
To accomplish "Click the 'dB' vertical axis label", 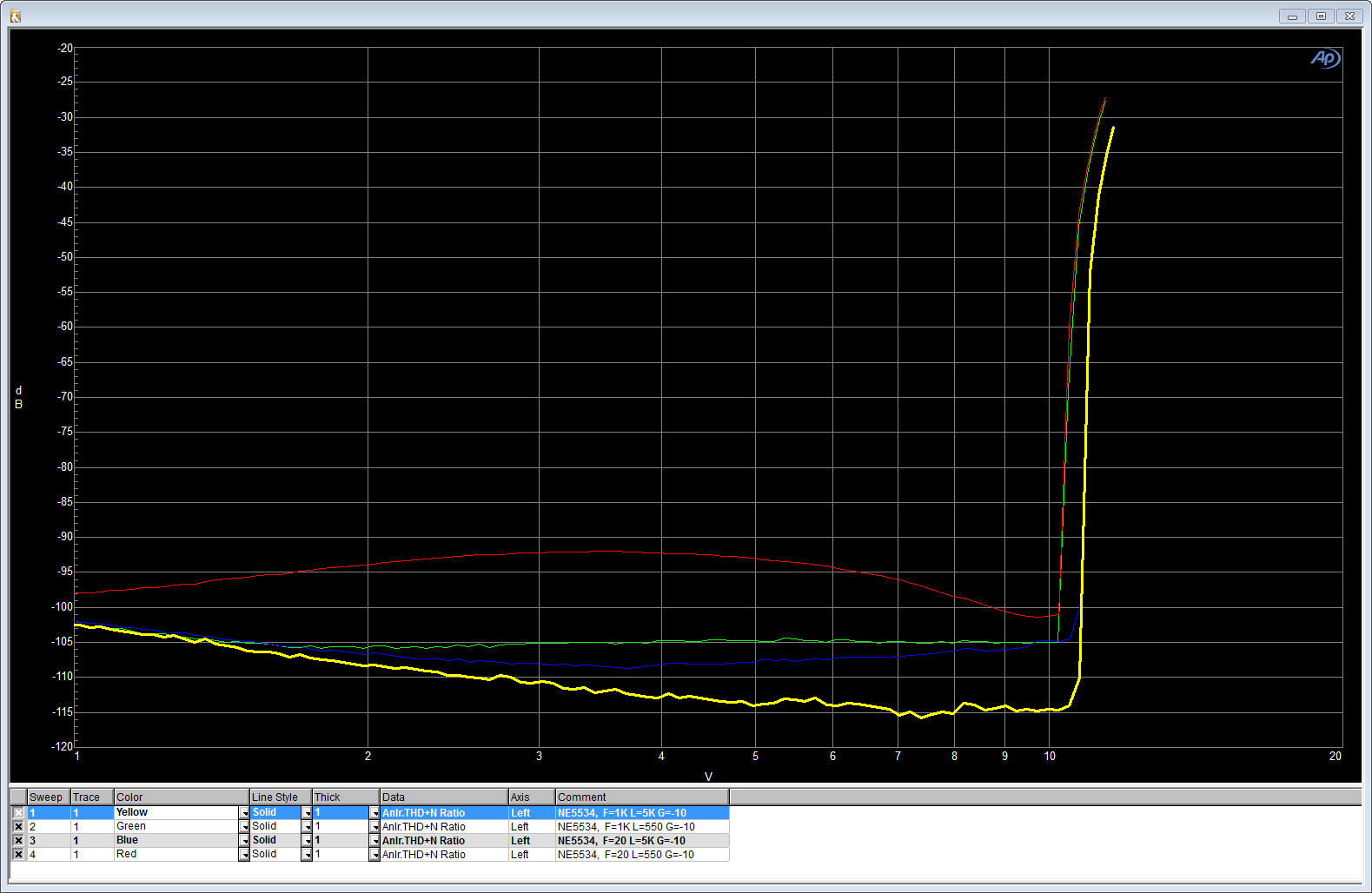I will [18, 398].
